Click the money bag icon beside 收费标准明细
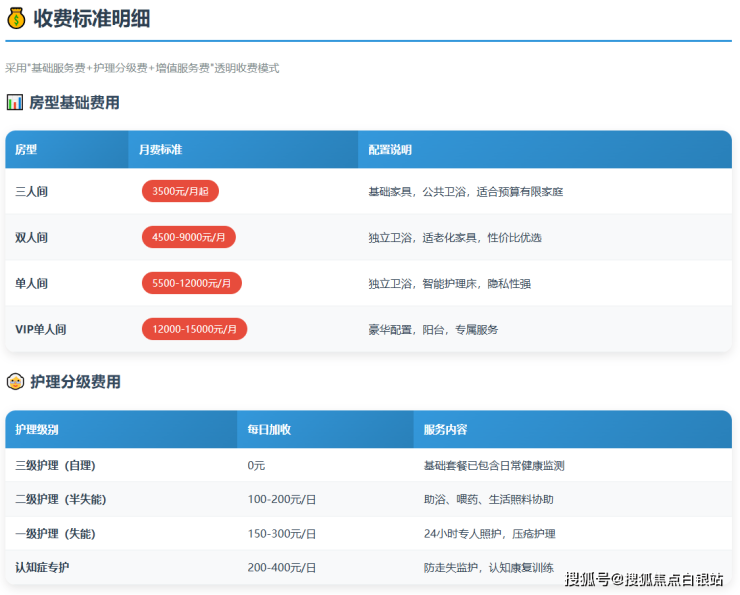The width and height of the screenshot is (740, 595). point(16,18)
